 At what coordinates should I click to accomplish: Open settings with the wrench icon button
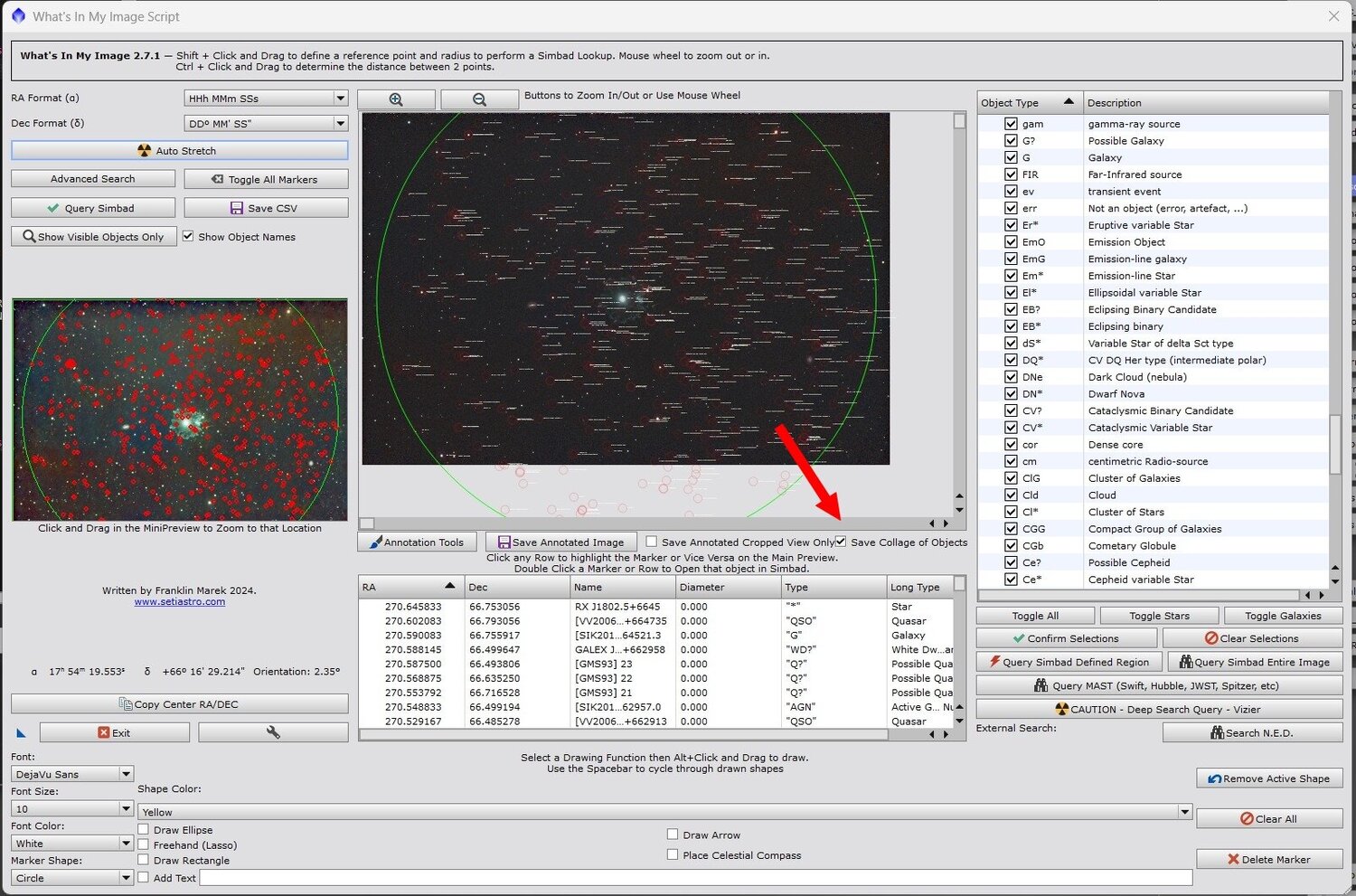273,732
